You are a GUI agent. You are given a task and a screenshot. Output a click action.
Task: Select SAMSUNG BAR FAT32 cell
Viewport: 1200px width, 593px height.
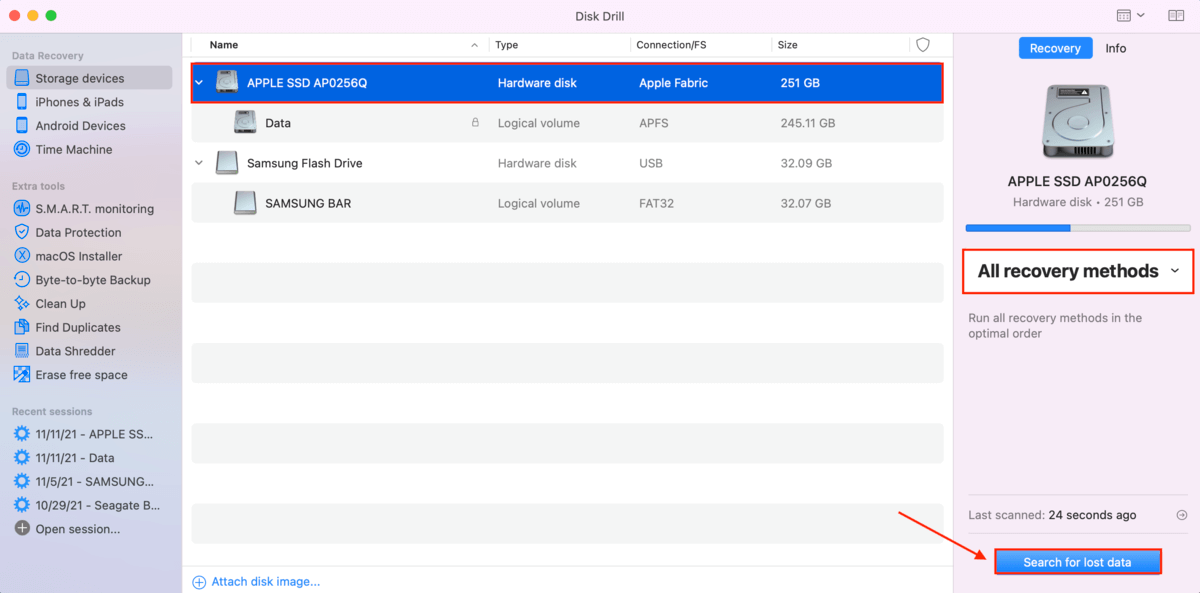pyautogui.click(x=657, y=203)
